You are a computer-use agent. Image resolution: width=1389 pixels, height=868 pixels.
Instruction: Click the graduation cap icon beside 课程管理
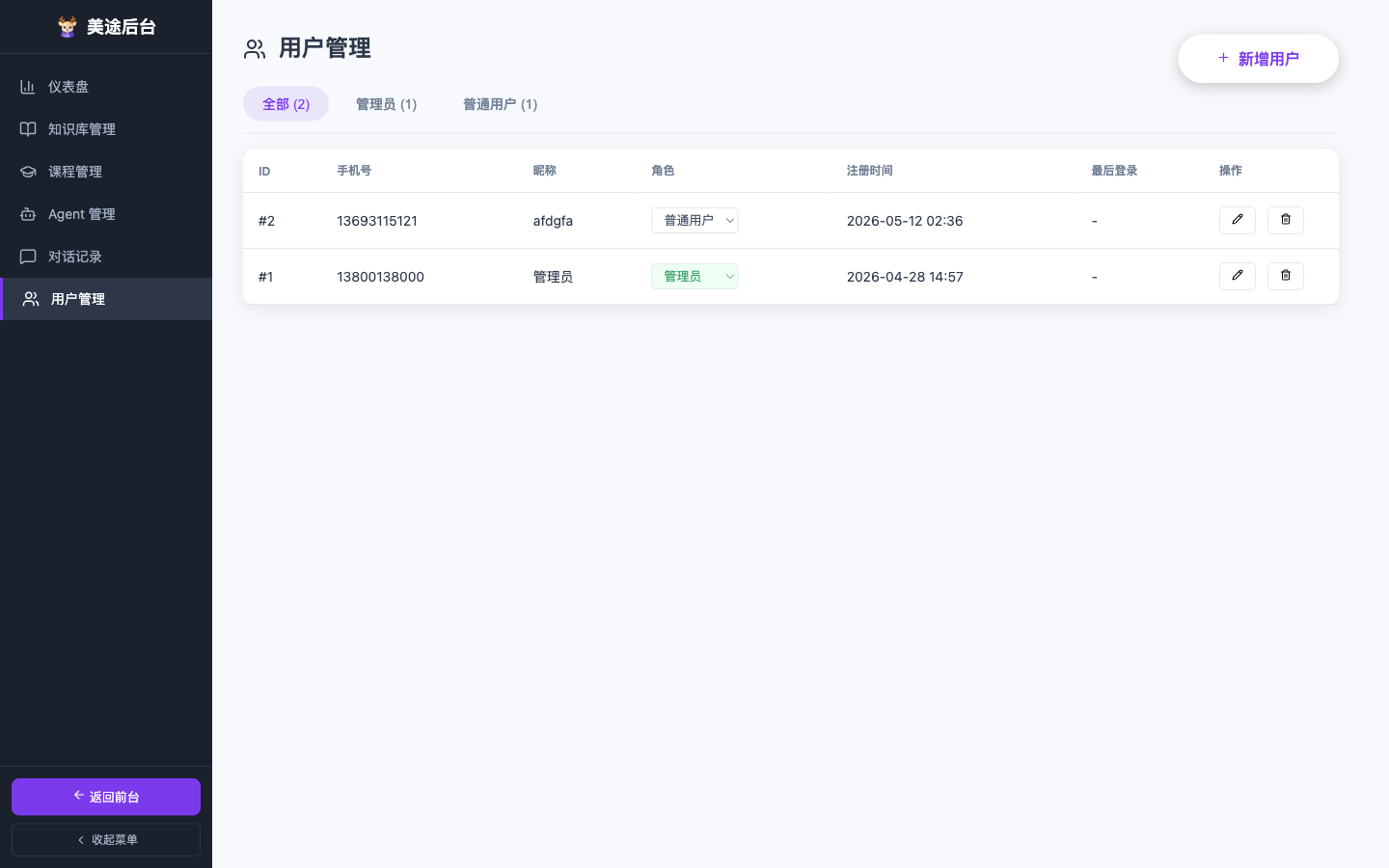pos(28,172)
